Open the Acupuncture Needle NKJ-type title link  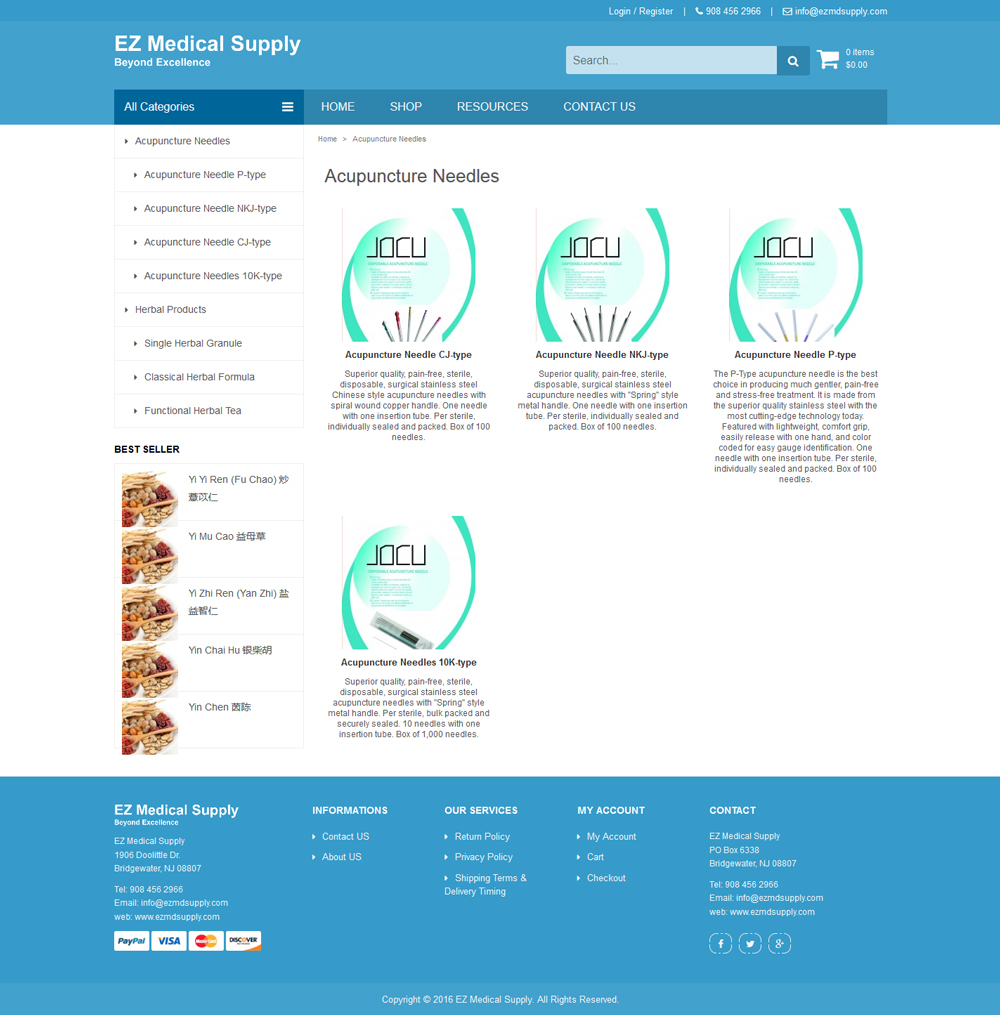coord(602,355)
